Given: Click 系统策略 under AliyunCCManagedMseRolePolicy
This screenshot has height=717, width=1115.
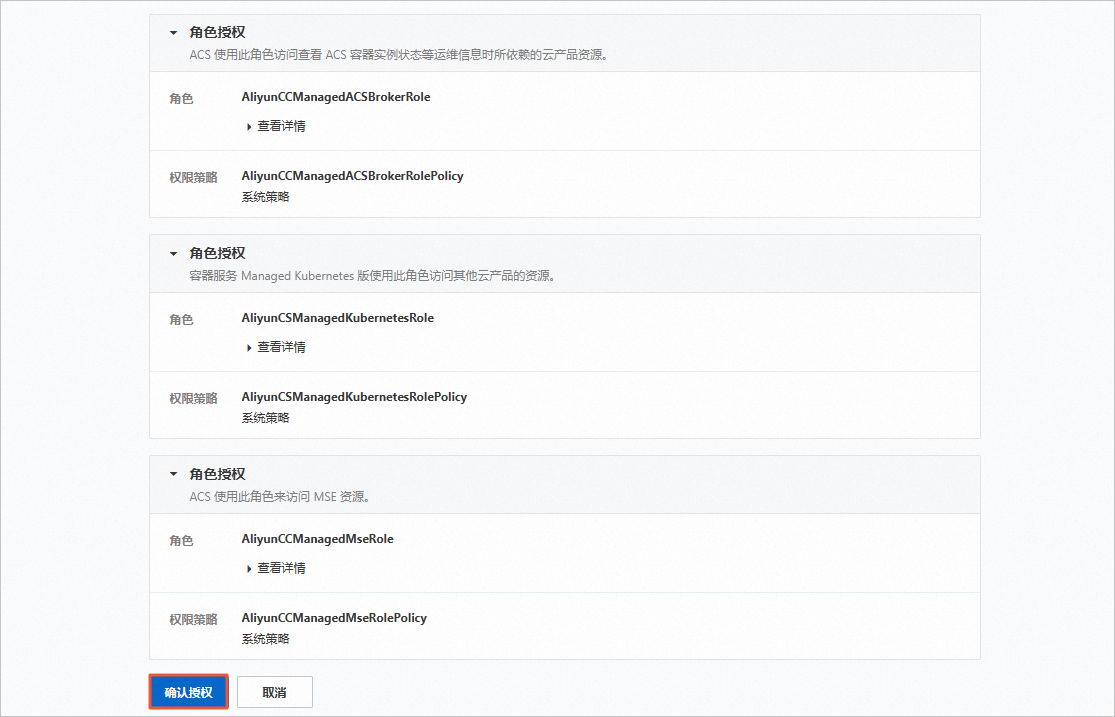Looking at the screenshot, I should coord(265,639).
